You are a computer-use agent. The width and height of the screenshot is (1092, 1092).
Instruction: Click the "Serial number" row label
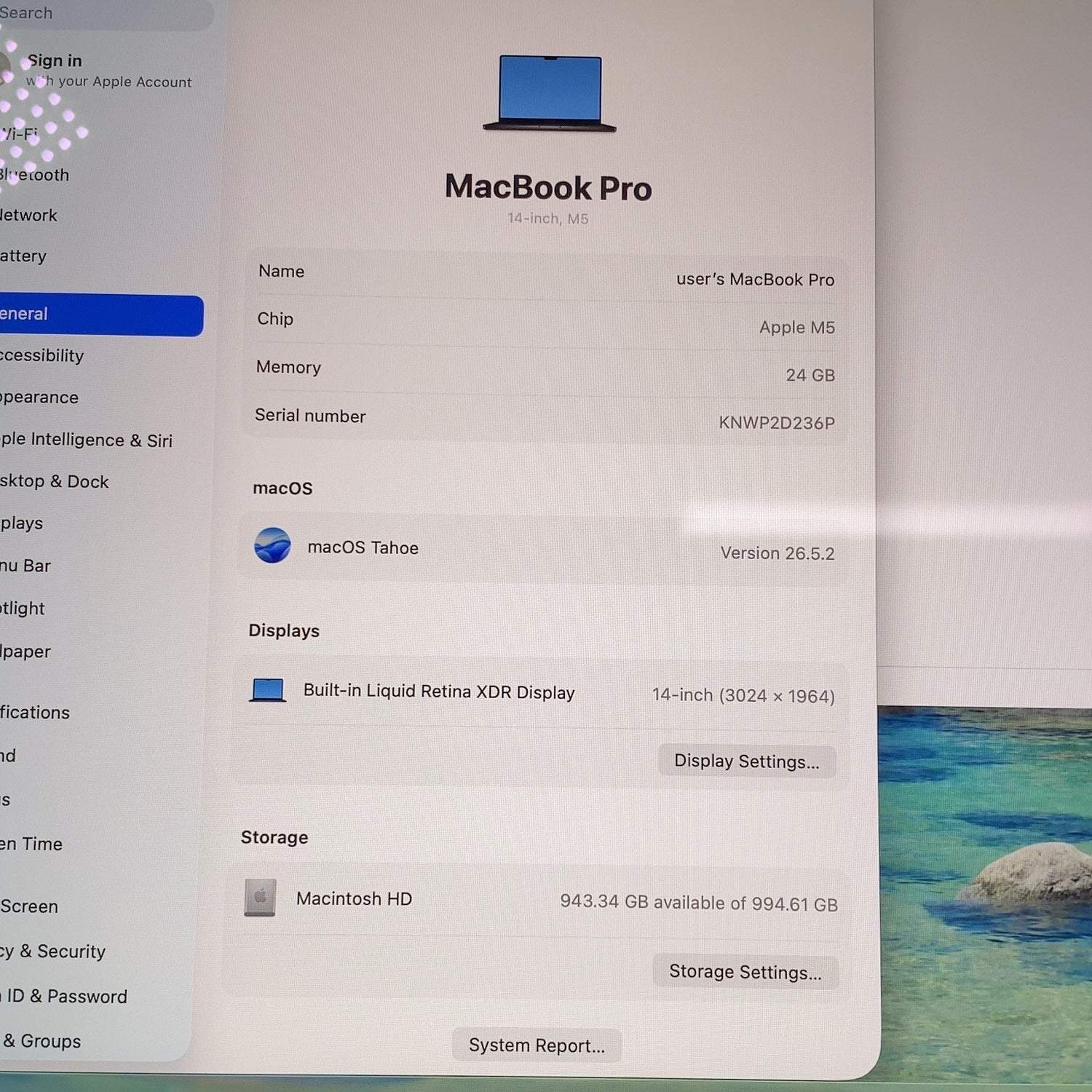310,416
